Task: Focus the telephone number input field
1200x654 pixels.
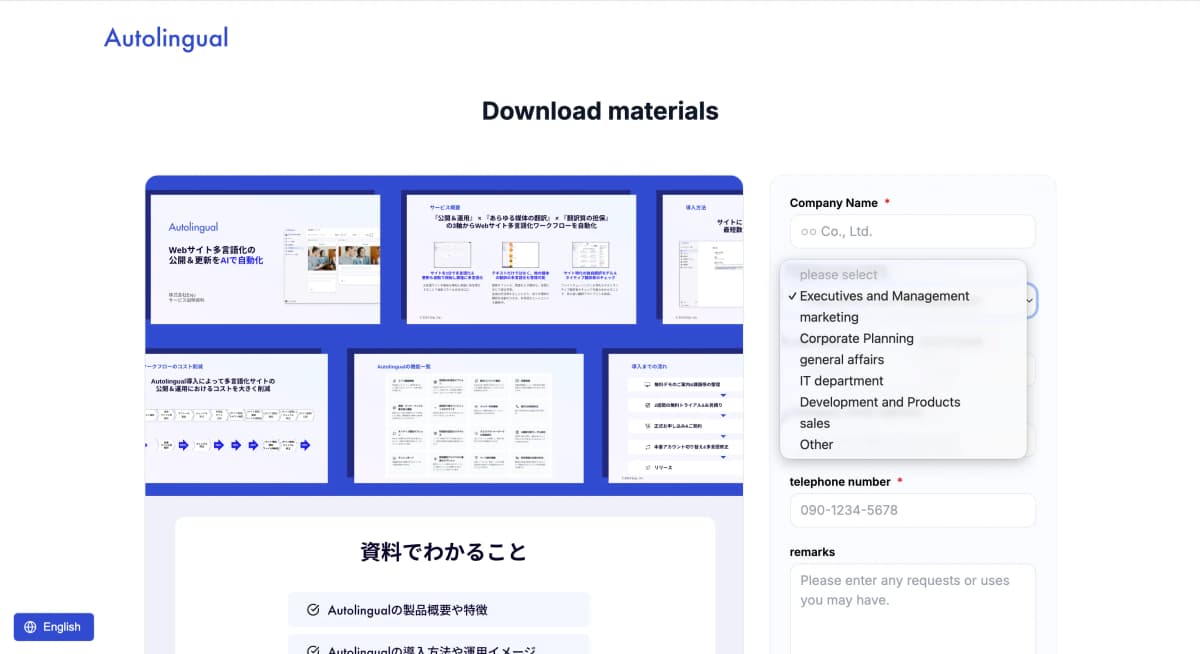Action: pos(912,510)
